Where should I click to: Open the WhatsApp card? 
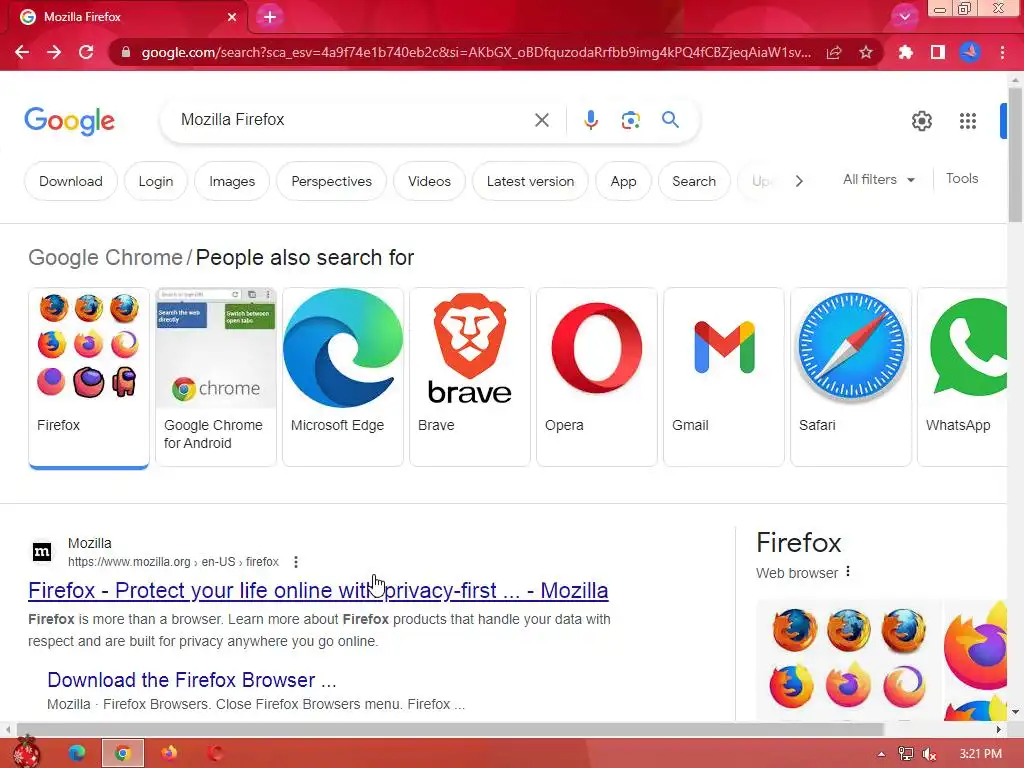tap(962, 377)
